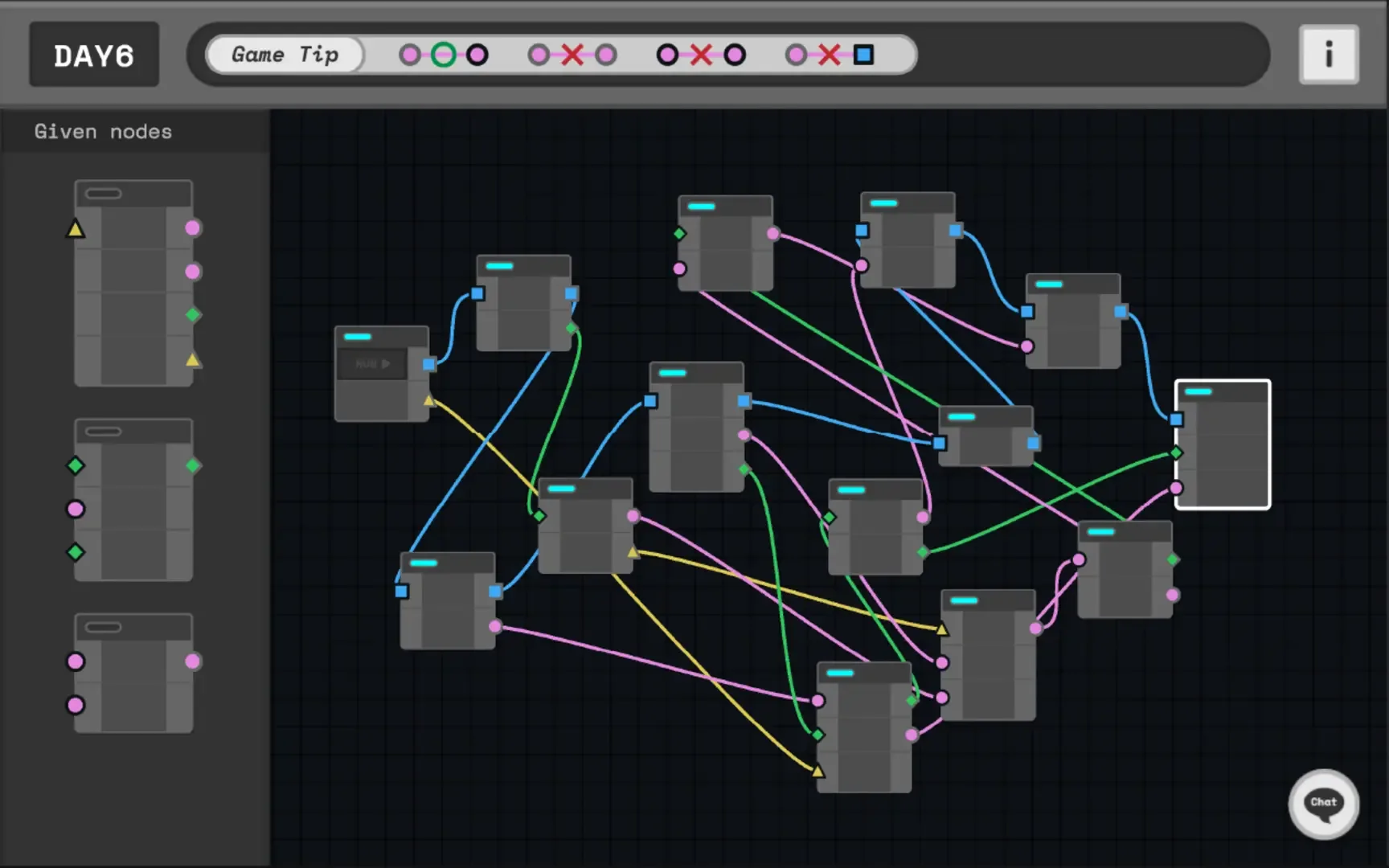
Task: Click pink circle input on the white-outlined node
Action: pyautogui.click(x=1176, y=488)
